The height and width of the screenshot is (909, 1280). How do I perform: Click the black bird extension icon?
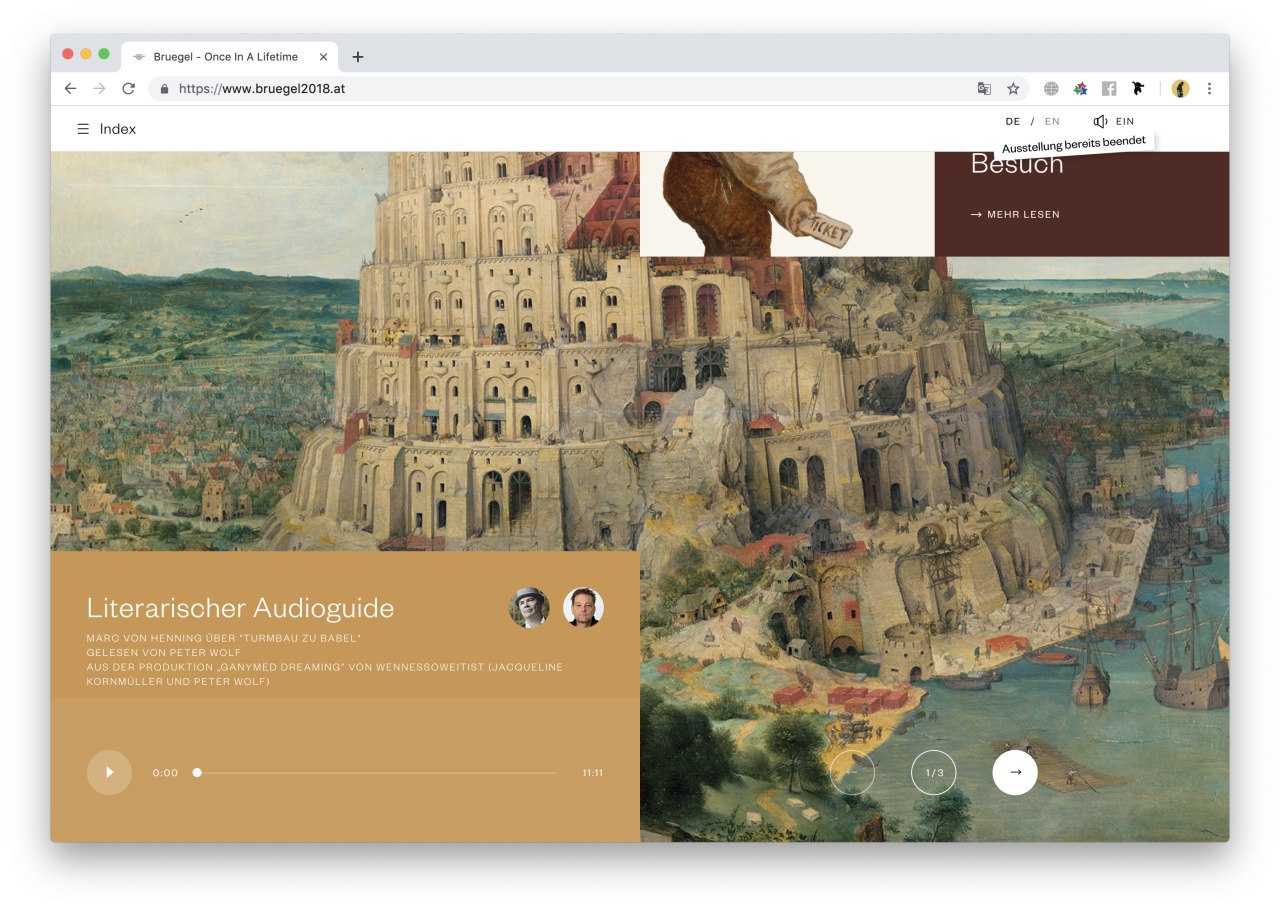(1138, 88)
